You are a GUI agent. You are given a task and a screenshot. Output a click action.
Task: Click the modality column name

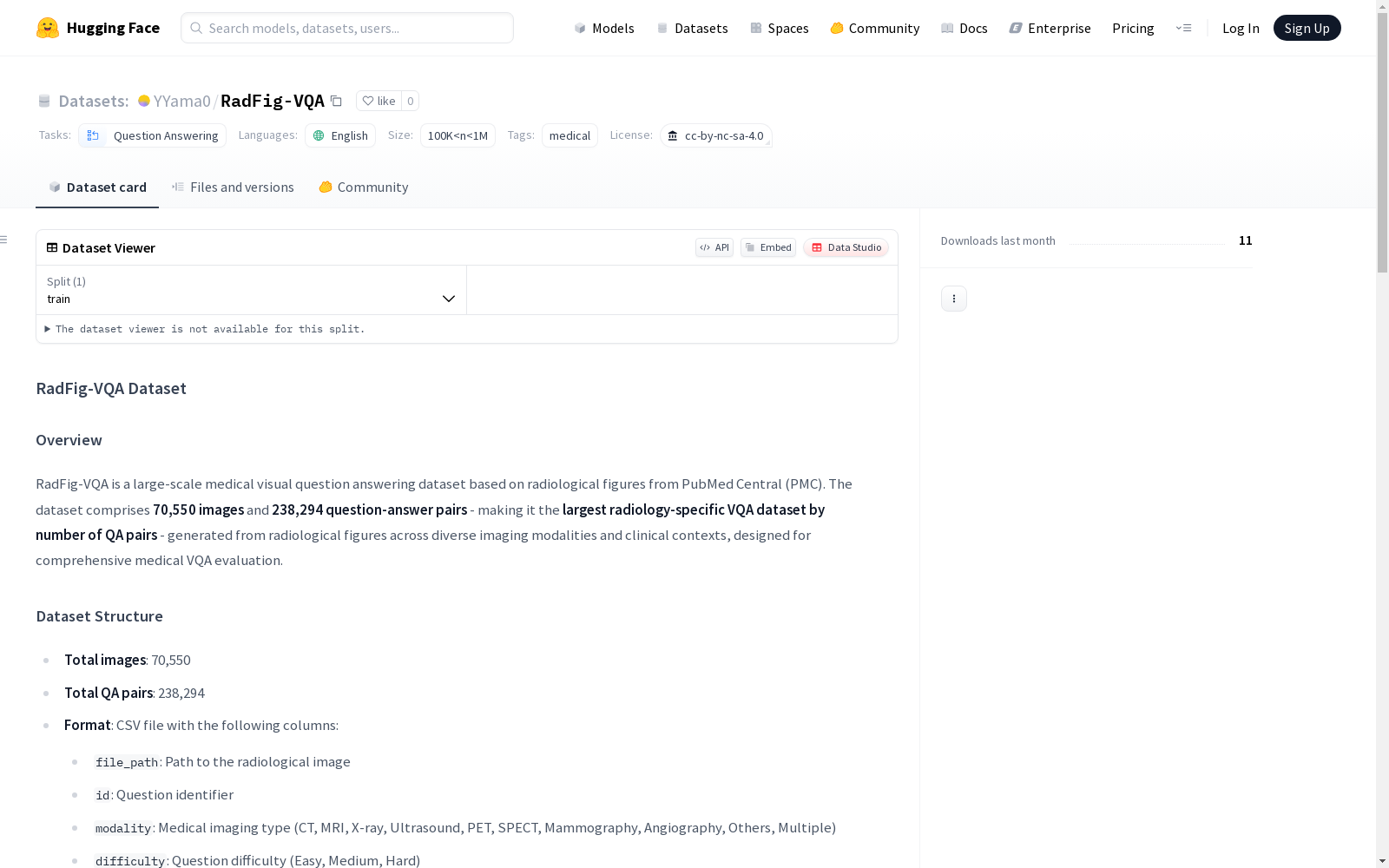tap(123, 828)
